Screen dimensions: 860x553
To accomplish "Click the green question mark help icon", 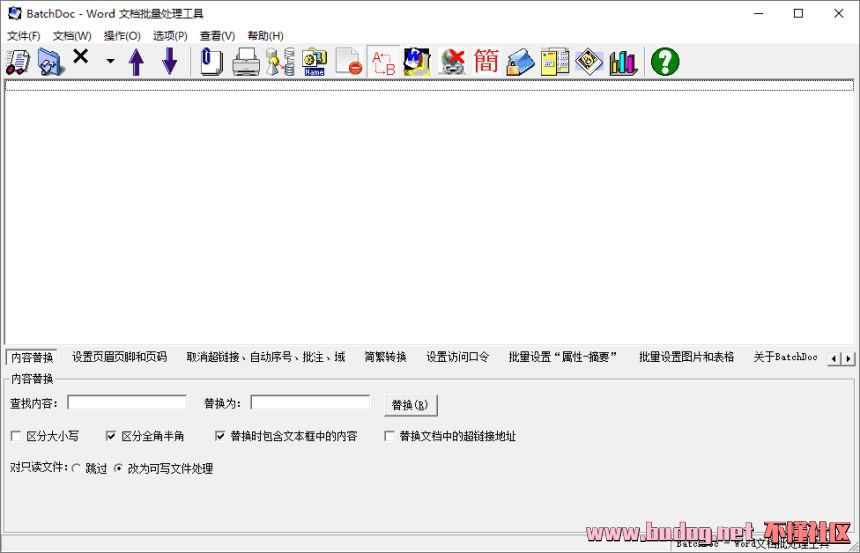I will pyautogui.click(x=665, y=61).
